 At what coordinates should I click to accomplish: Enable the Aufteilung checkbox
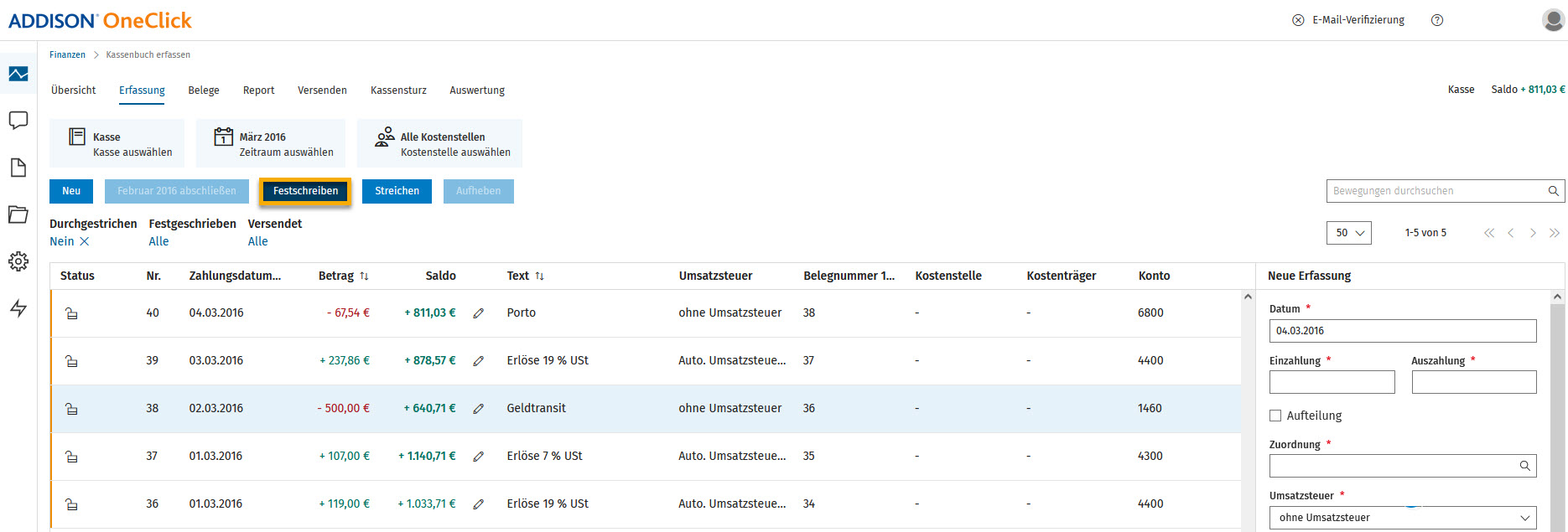coord(1275,416)
